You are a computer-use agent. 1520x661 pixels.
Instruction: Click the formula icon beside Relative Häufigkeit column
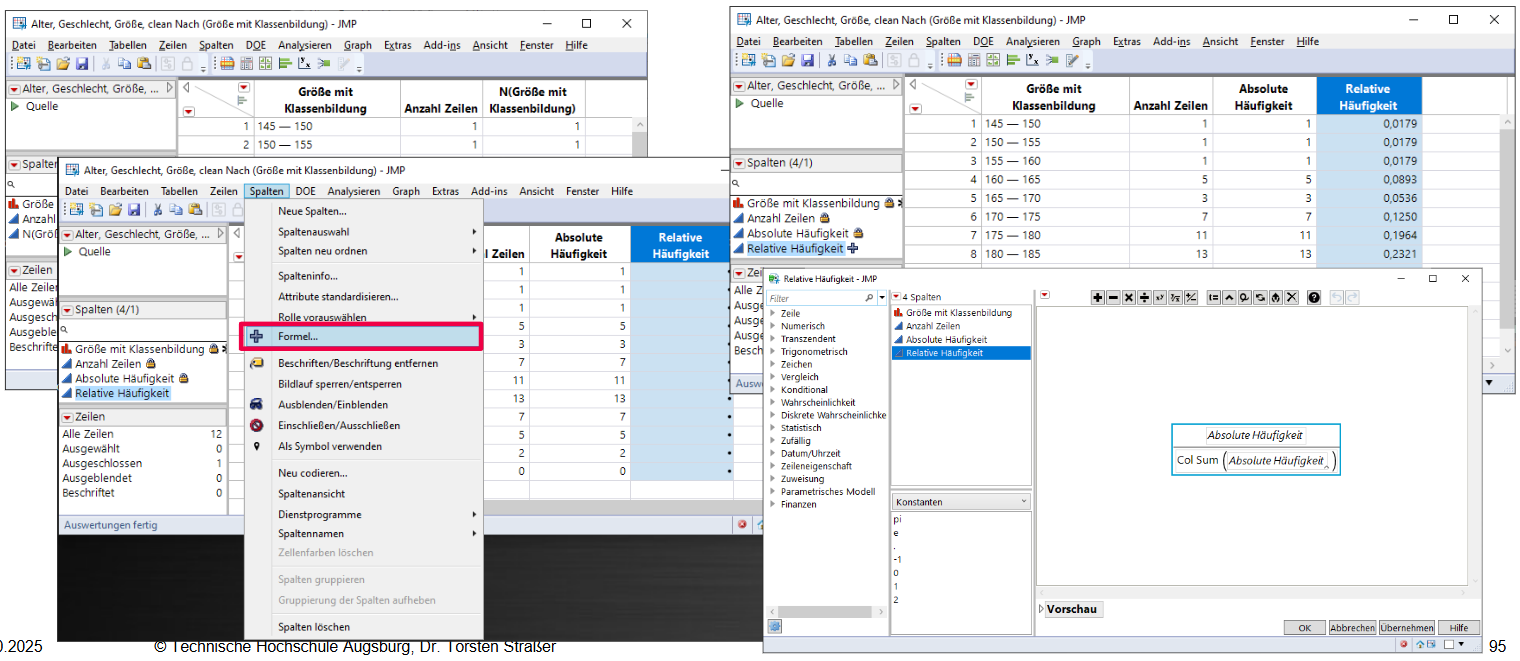(x=853, y=248)
